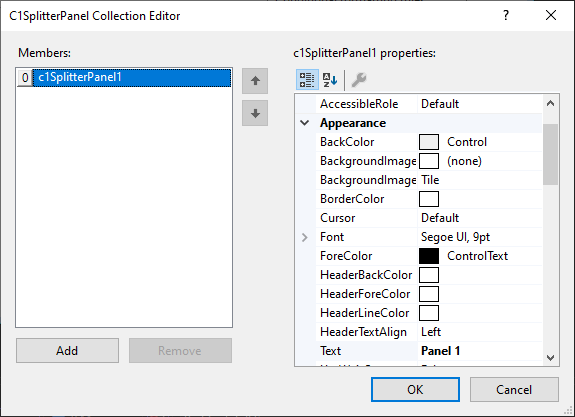Confirm with the OK button
Viewport: 575px width, 417px height.
point(415,389)
